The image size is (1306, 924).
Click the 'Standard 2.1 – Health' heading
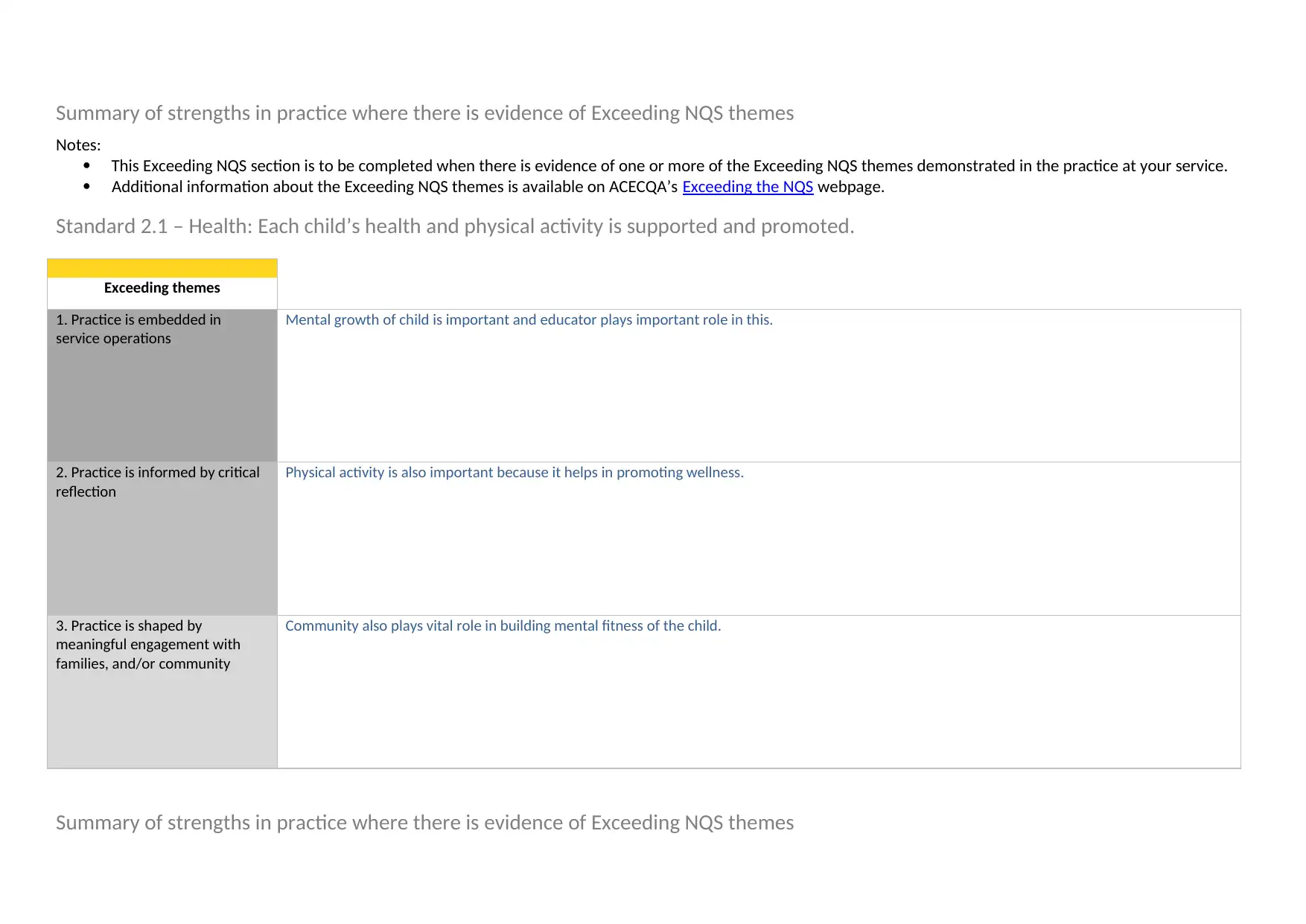click(x=455, y=226)
